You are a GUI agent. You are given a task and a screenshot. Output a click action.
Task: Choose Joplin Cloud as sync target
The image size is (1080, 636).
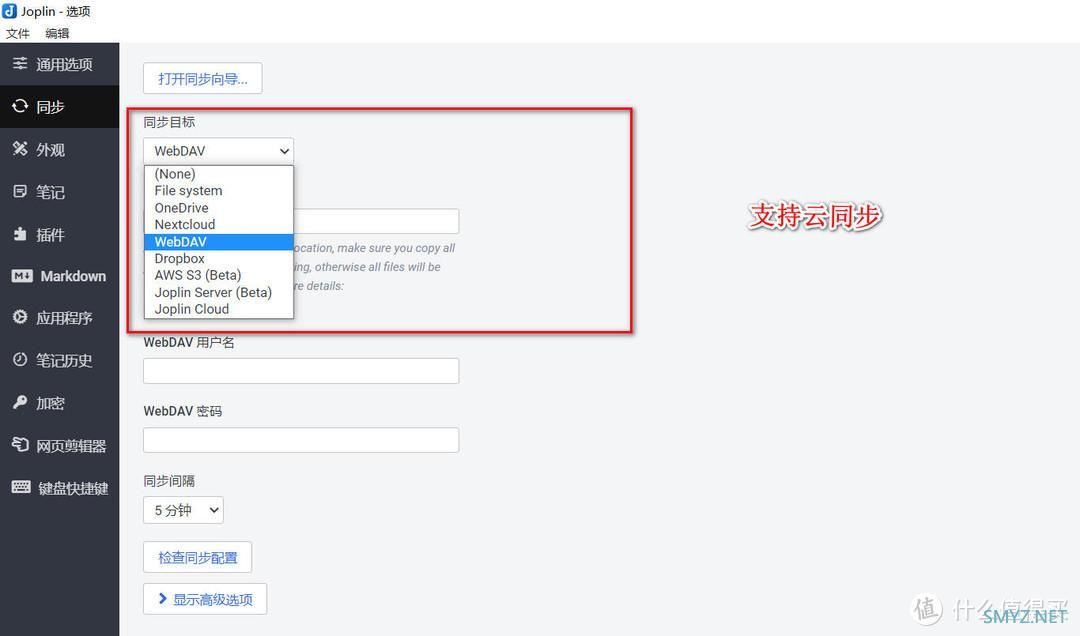point(219,309)
